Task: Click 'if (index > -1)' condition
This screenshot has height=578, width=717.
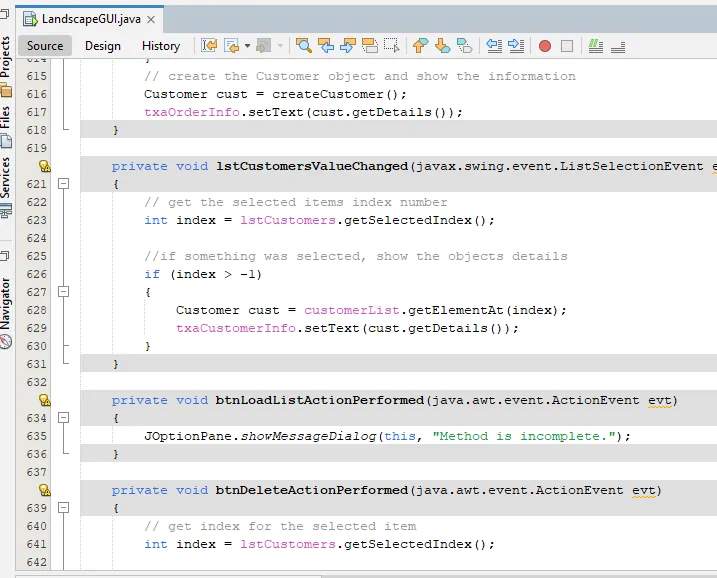Action: (203, 274)
